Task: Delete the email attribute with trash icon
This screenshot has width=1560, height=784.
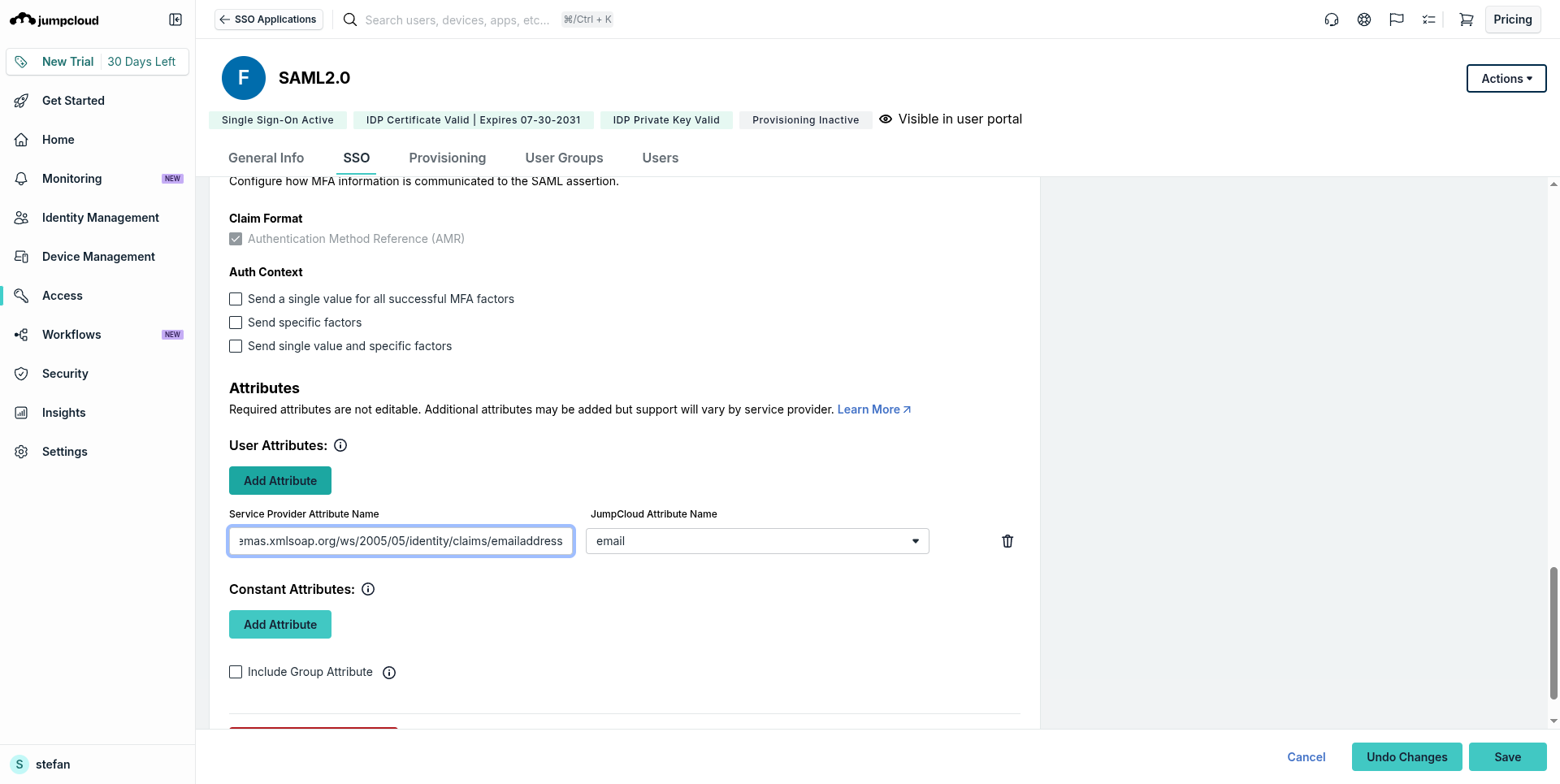Action: pos(1007,541)
